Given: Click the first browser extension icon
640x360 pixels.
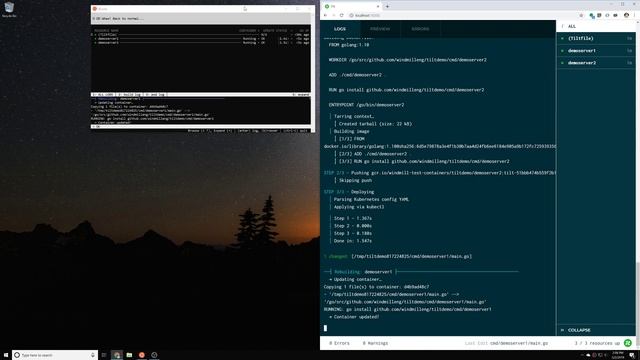Looking at the screenshot, I should pos(591,16).
